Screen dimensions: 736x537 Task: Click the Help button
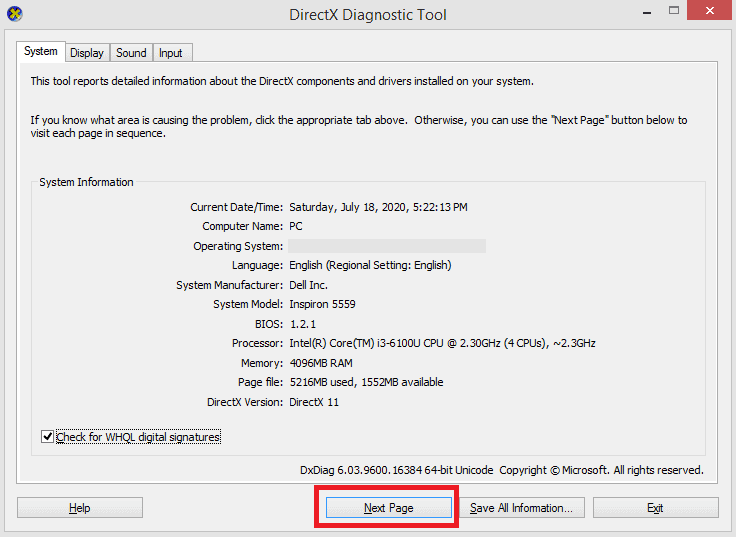(80, 508)
